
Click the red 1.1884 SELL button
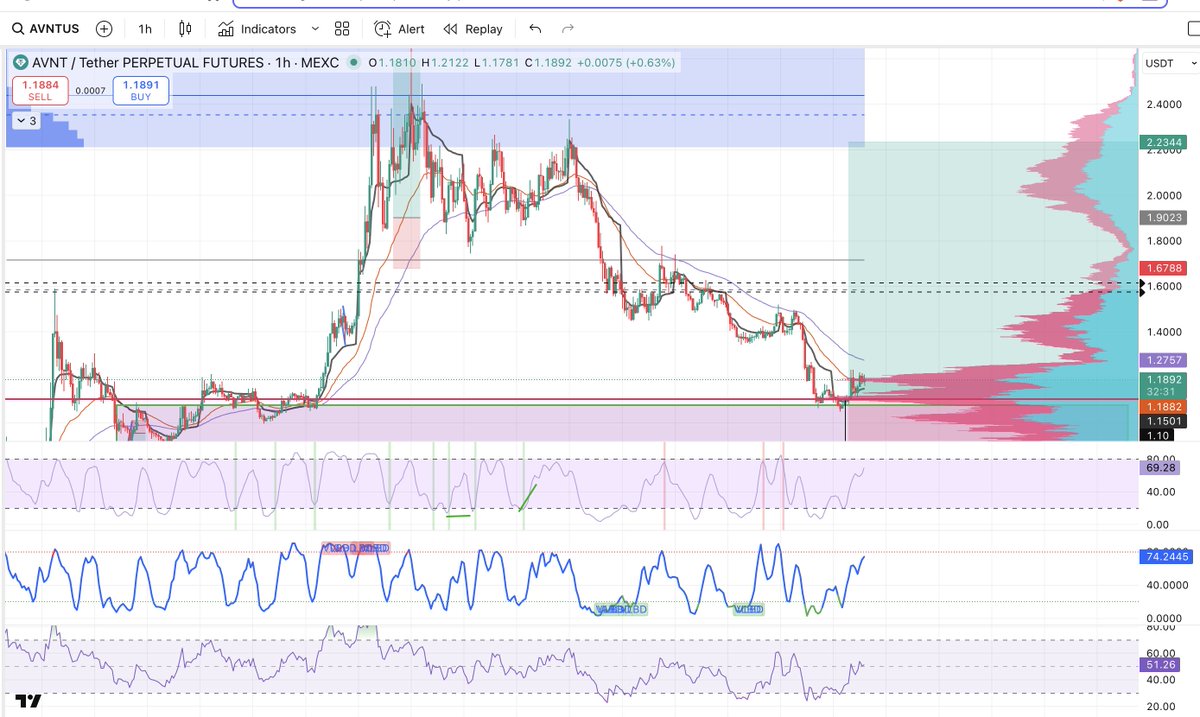(39, 91)
